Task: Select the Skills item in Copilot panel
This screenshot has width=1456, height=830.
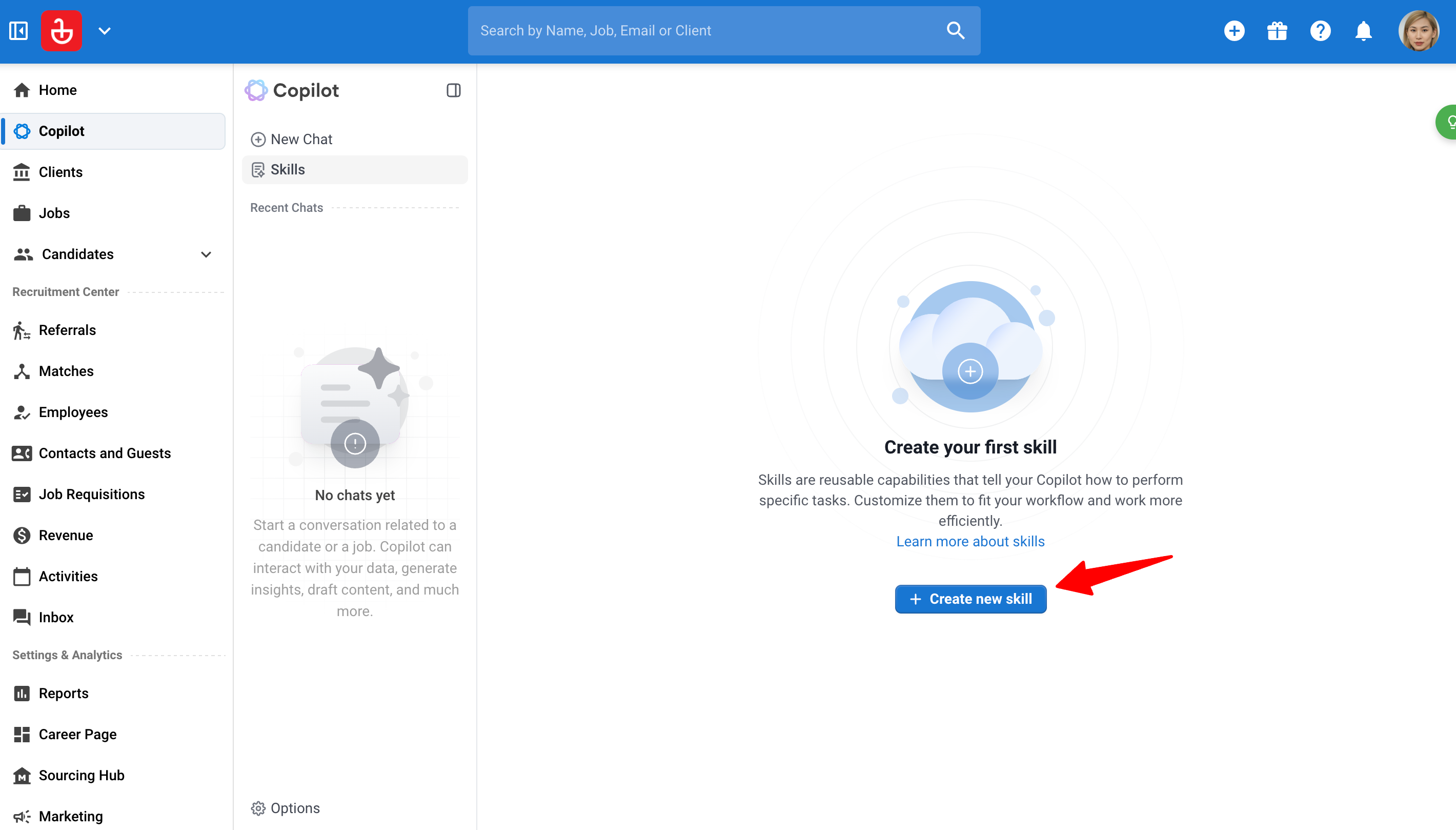Action: [x=355, y=170]
